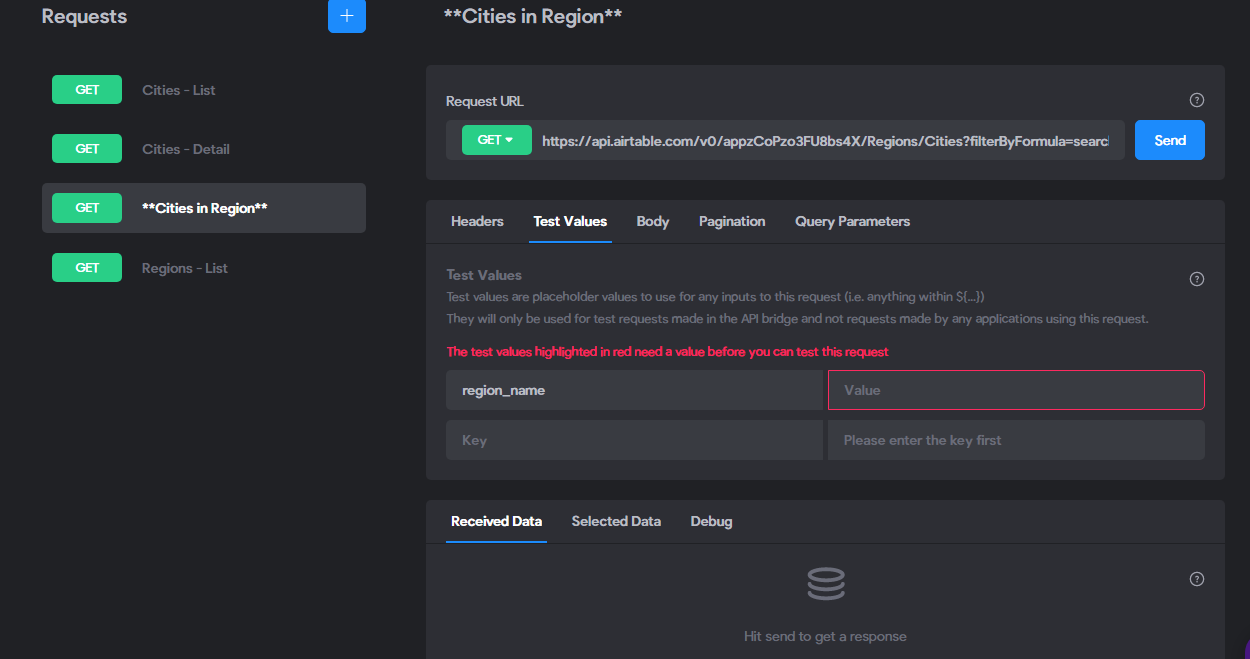The width and height of the screenshot is (1250, 659).
Task: Open the Received Data tab
Action: tap(496, 521)
